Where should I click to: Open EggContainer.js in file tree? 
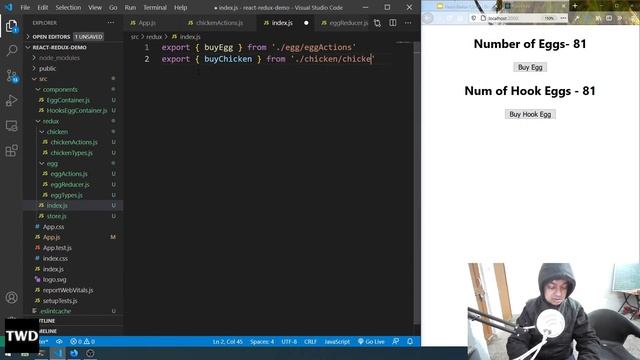click(68, 100)
